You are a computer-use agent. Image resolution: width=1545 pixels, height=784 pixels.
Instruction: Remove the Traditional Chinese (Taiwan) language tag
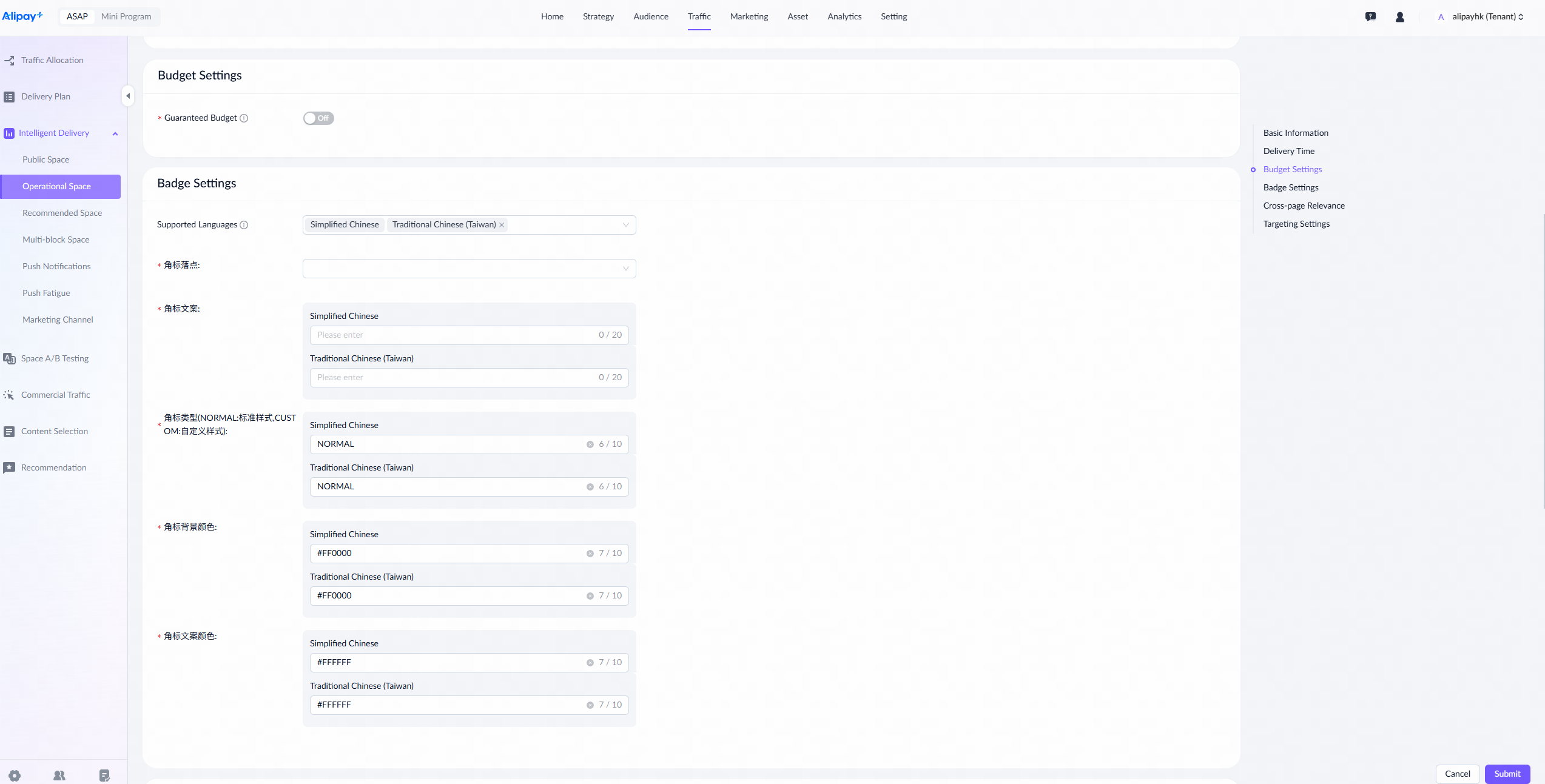coord(502,225)
